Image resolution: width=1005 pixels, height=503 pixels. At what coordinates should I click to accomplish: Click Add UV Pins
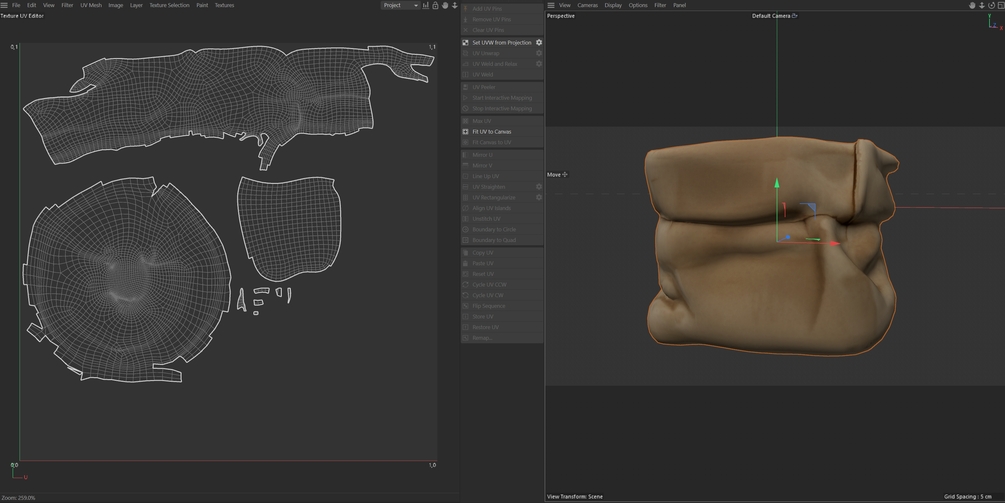pyautogui.click(x=502, y=8)
